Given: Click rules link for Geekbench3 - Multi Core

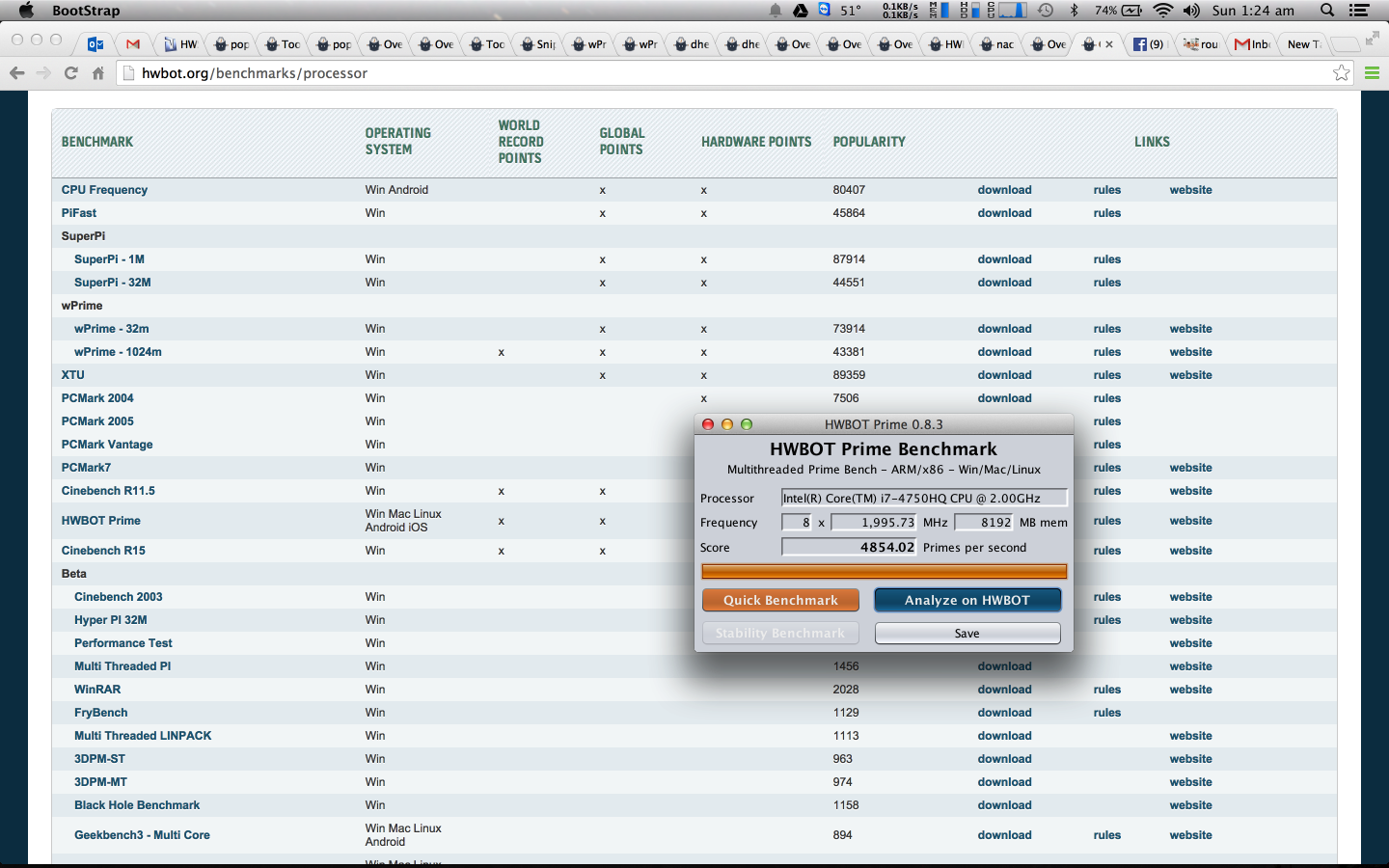Looking at the screenshot, I should (x=1107, y=835).
